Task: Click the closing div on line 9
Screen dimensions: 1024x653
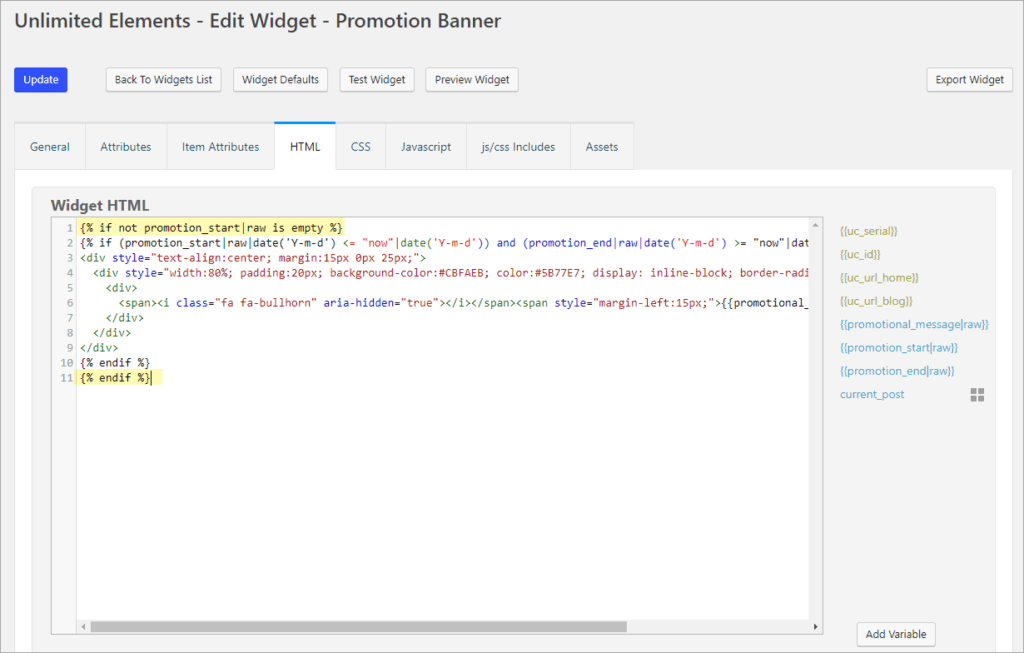Action: [99, 348]
